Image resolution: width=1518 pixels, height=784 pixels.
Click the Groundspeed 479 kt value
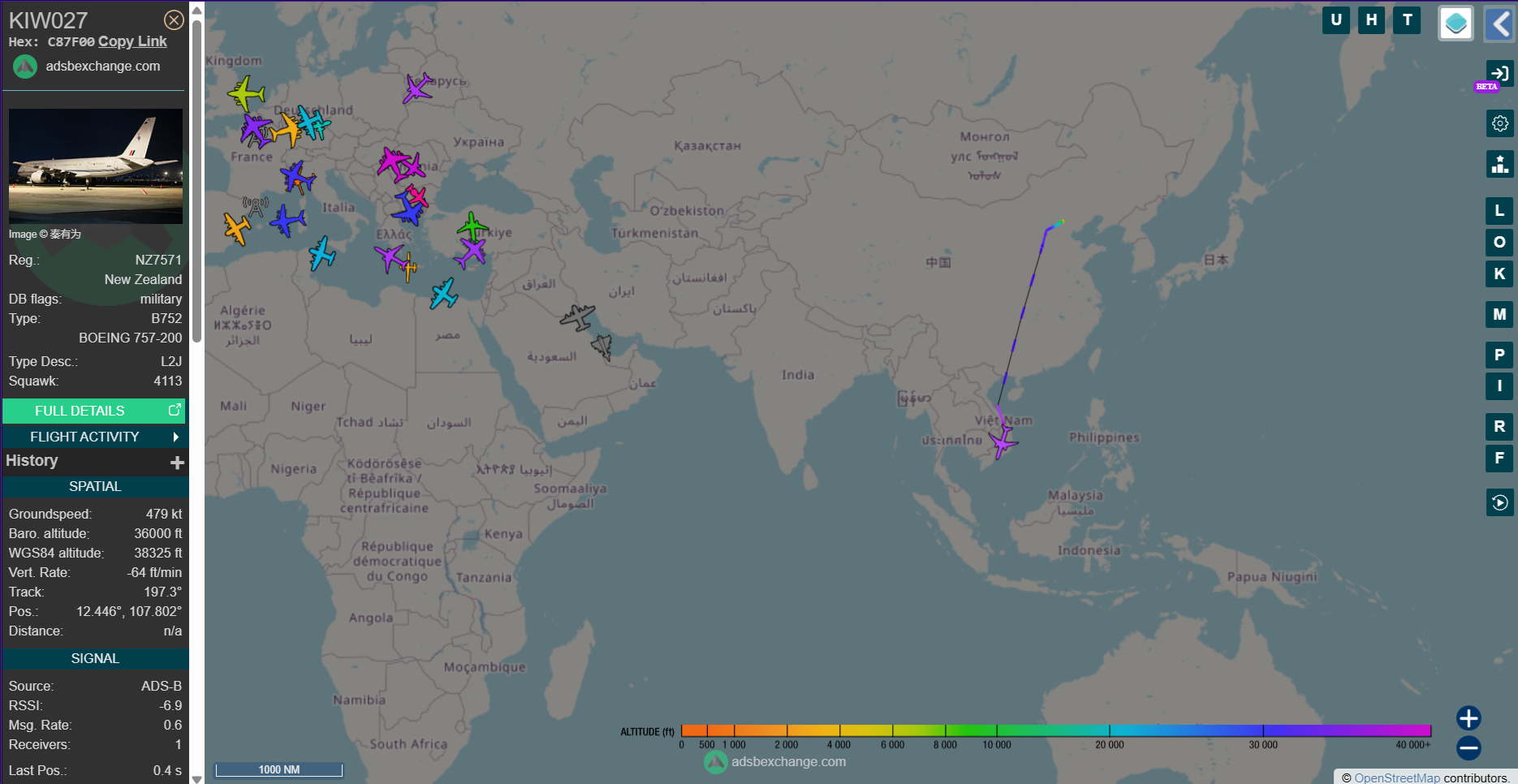[x=164, y=514]
